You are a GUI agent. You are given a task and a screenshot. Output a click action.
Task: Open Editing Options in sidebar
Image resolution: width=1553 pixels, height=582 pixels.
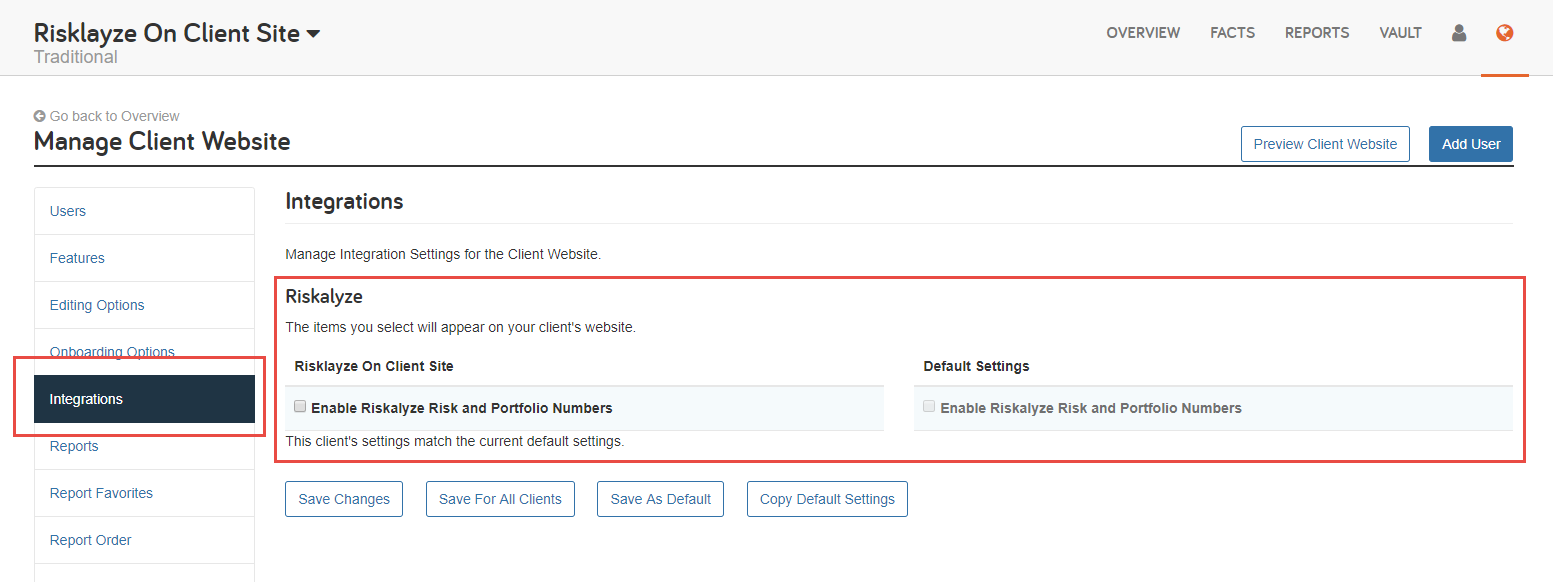[144, 305]
